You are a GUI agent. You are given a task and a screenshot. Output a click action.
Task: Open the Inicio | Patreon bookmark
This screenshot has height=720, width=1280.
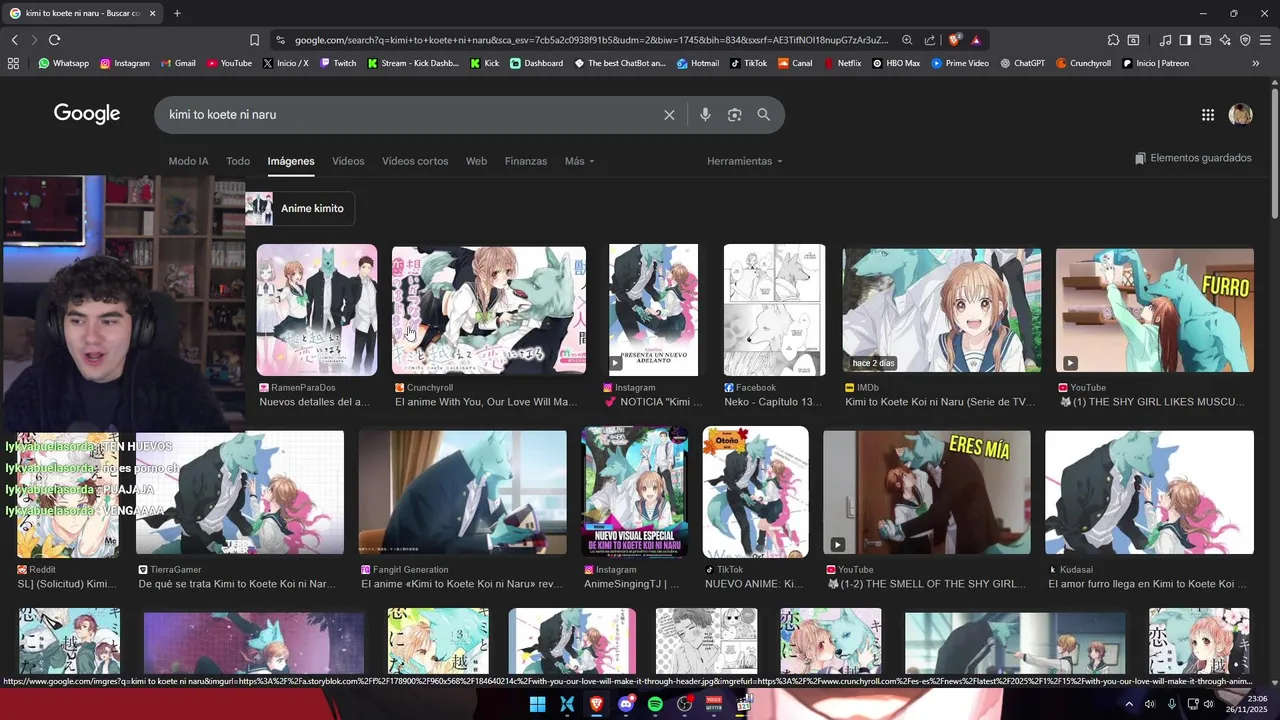pyautogui.click(x=1155, y=63)
